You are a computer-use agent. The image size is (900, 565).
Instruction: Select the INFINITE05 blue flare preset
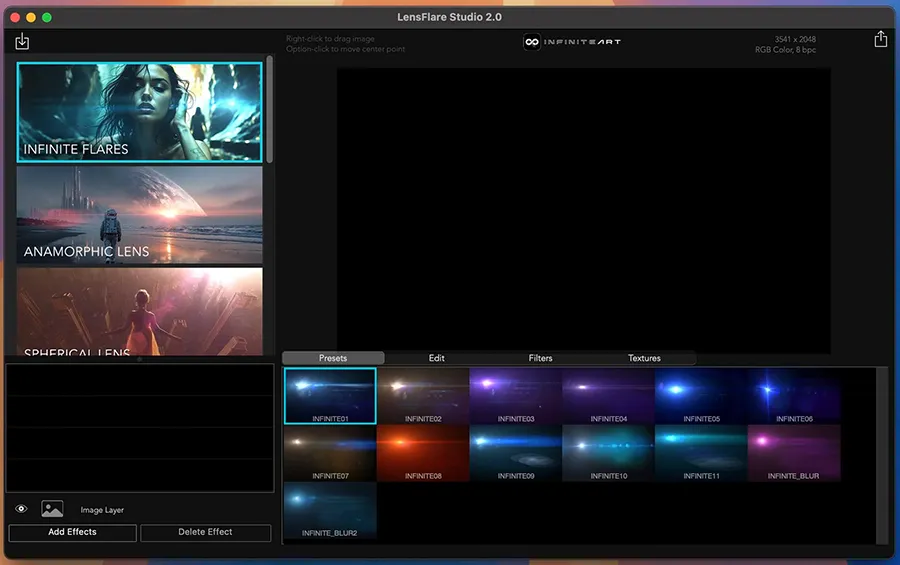[701, 396]
